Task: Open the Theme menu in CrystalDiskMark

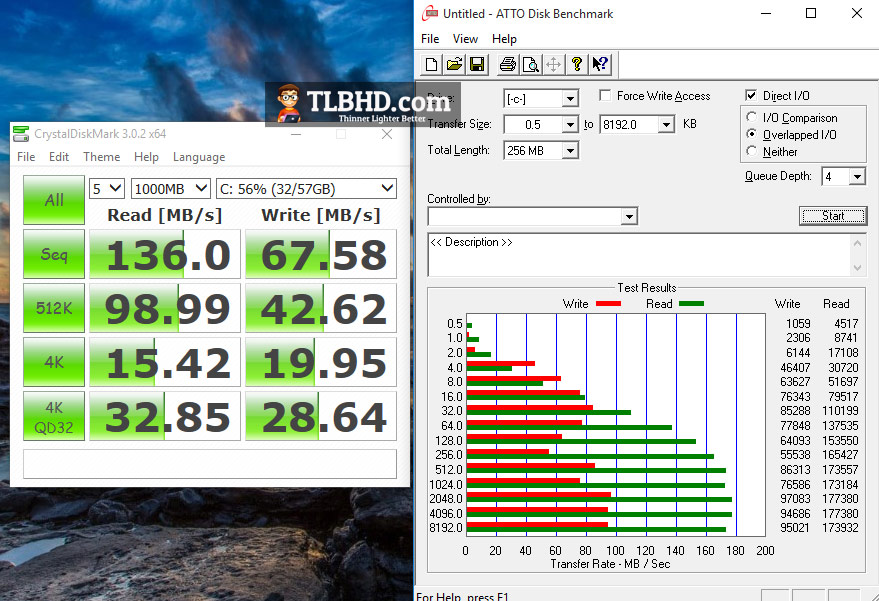Action: pos(101,157)
